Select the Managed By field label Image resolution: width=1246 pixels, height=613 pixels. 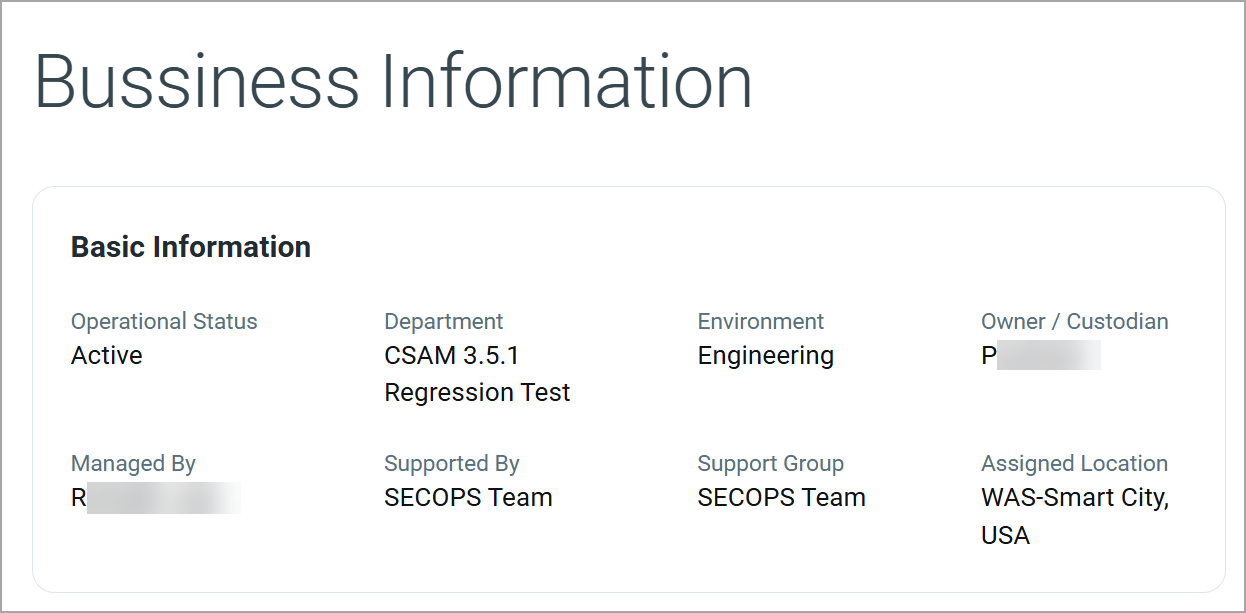pyautogui.click(x=133, y=464)
